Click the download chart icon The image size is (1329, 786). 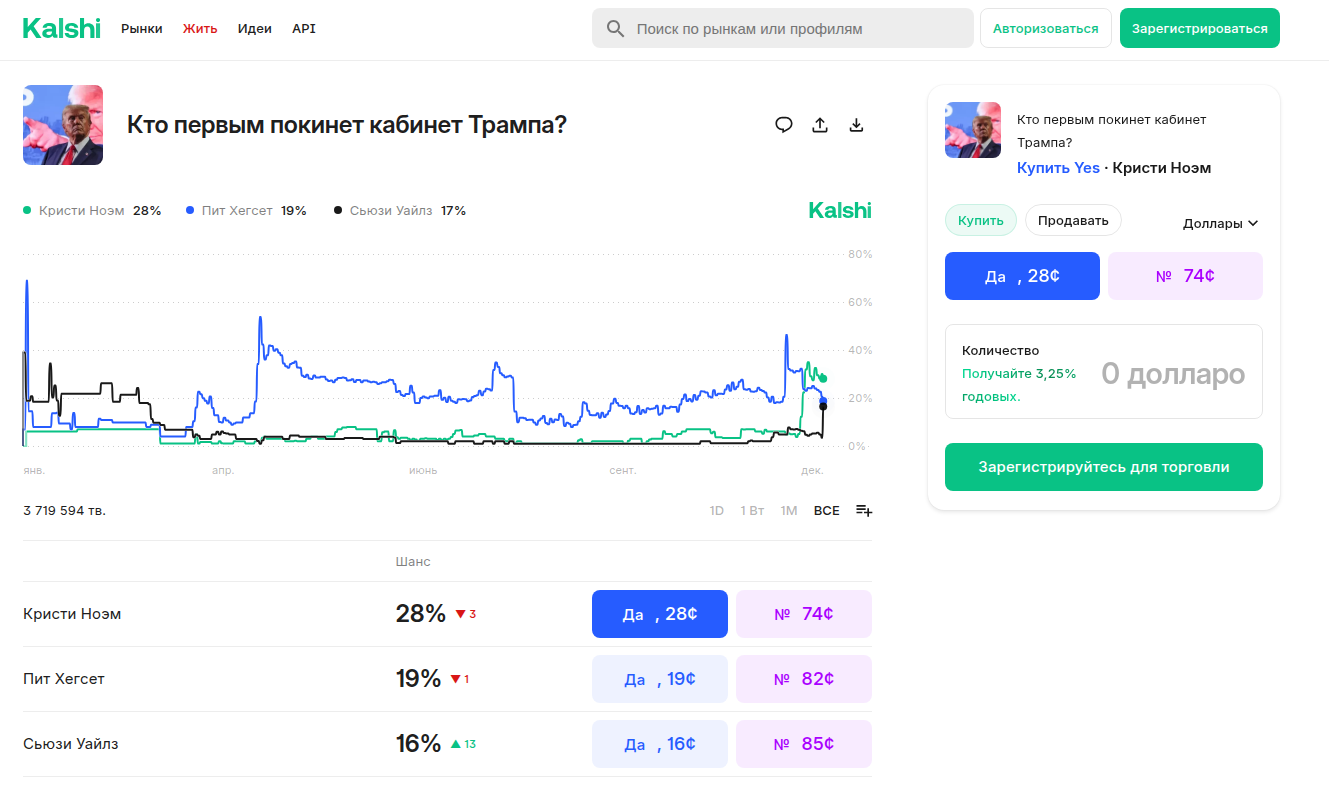856,125
